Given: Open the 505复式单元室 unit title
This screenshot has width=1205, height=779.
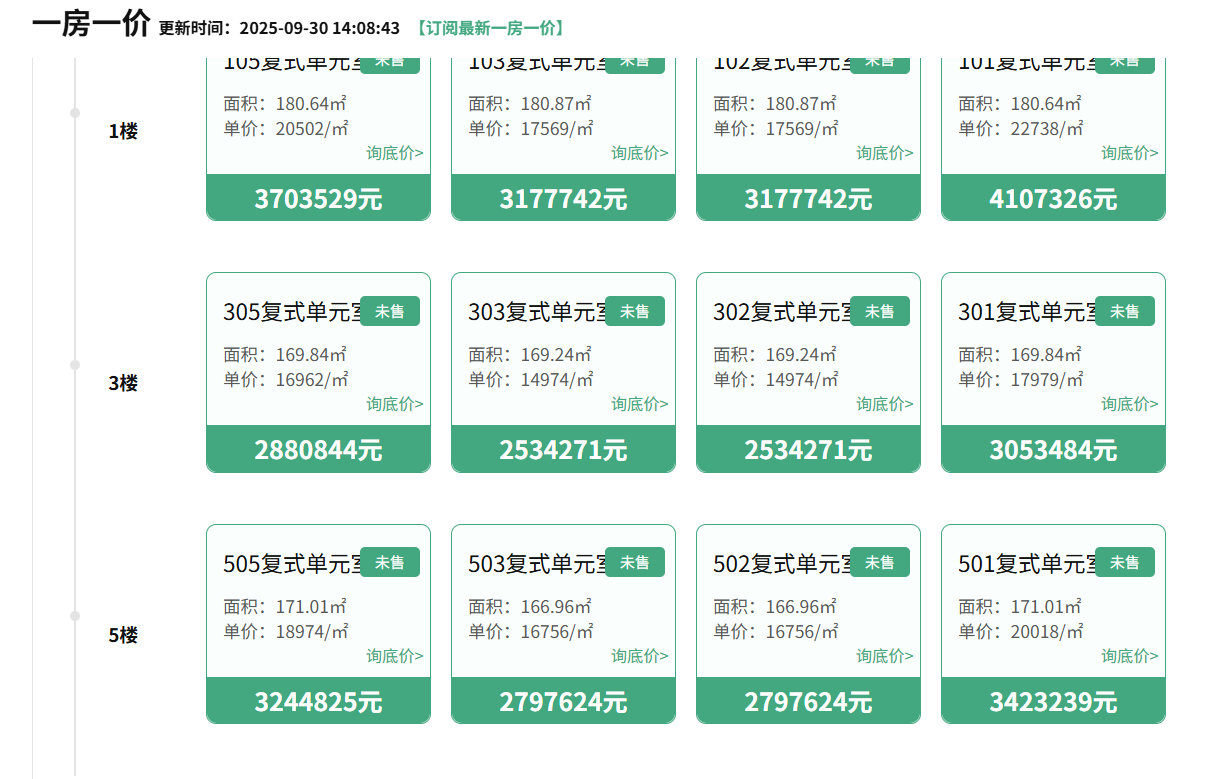Looking at the screenshot, I should pyautogui.click(x=291, y=564).
